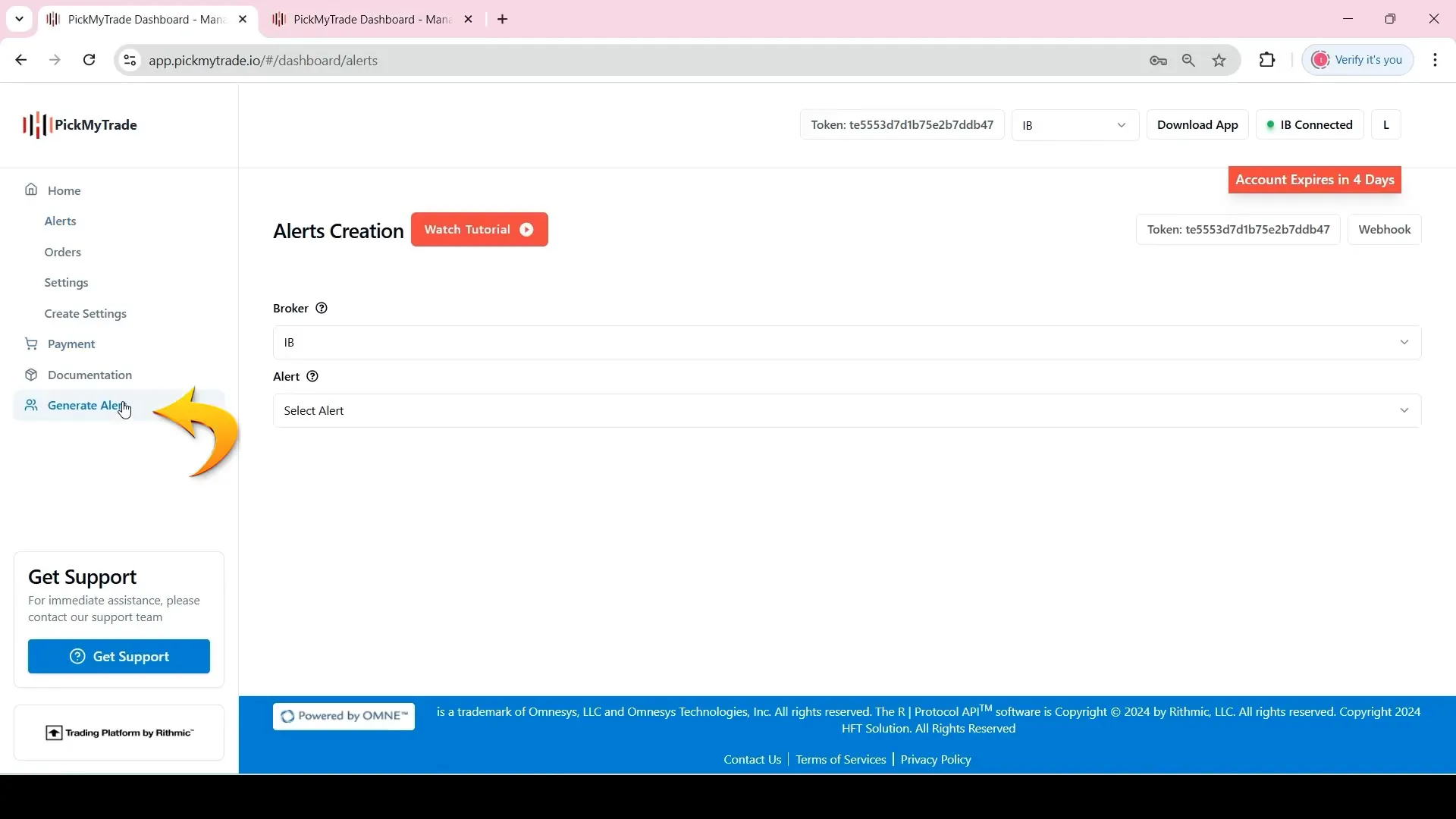This screenshot has width=1456, height=819.
Task: Open the Terms of Services link
Action: pos(840,759)
